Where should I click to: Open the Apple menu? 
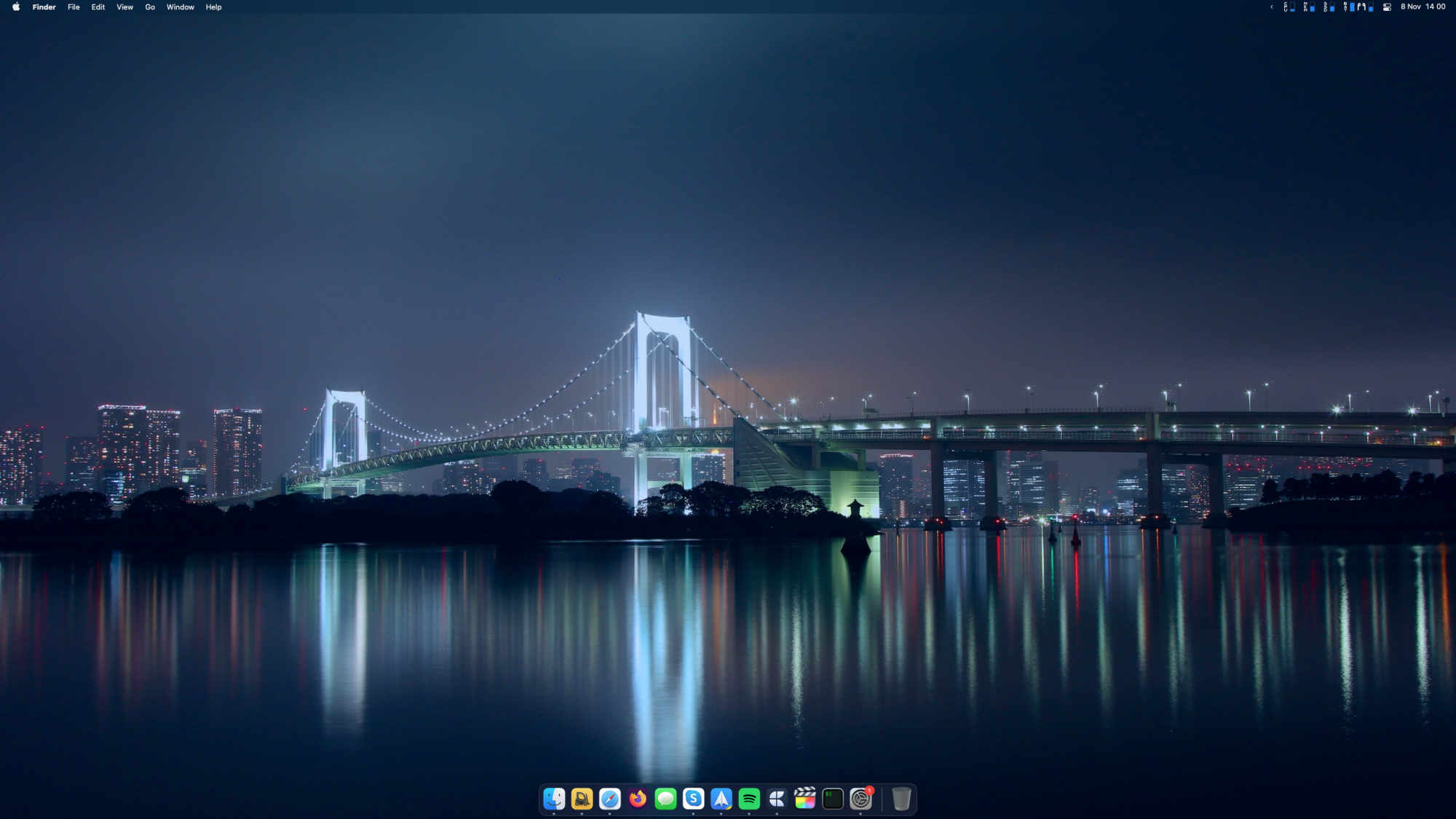click(16, 7)
